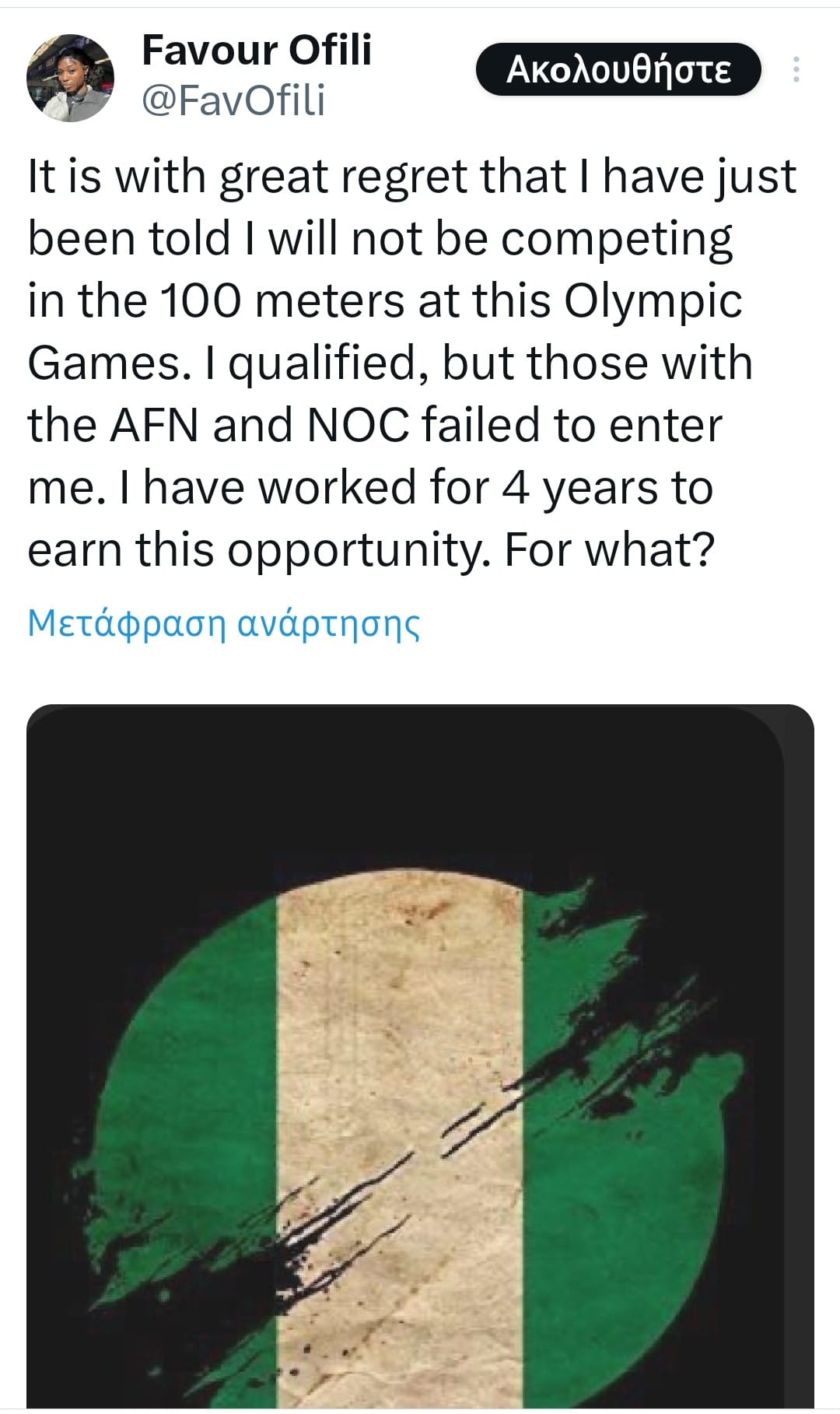The image size is (840, 1414).
Task: Click the closing text "For what?"
Action: [609, 550]
